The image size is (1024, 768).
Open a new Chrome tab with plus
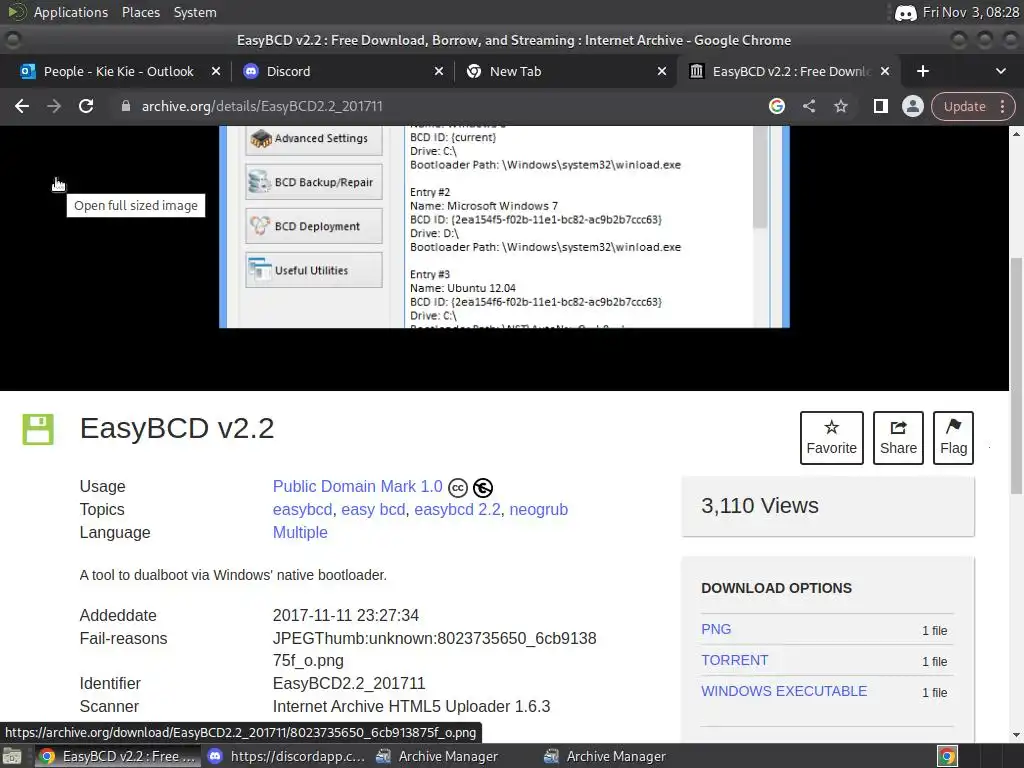coord(922,71)
